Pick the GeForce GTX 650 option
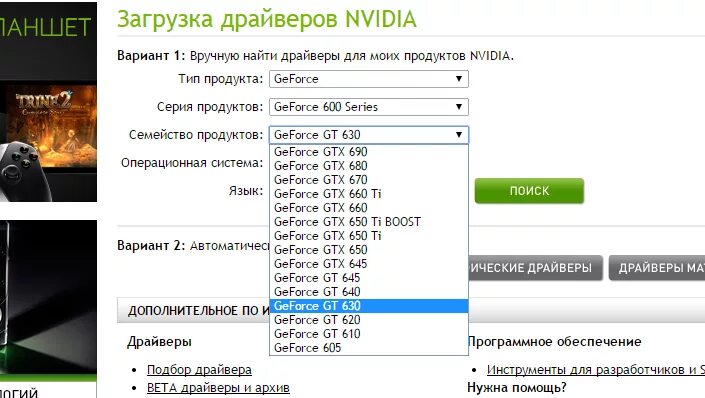Image resolution: width=705 pixels, height=398 pixels. click(x=369, y=250)
